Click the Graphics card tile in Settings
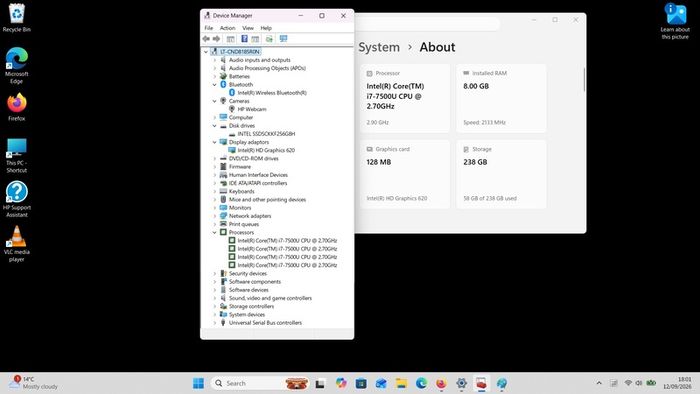Viewport: 700px width, 394px height. point(405,174)
